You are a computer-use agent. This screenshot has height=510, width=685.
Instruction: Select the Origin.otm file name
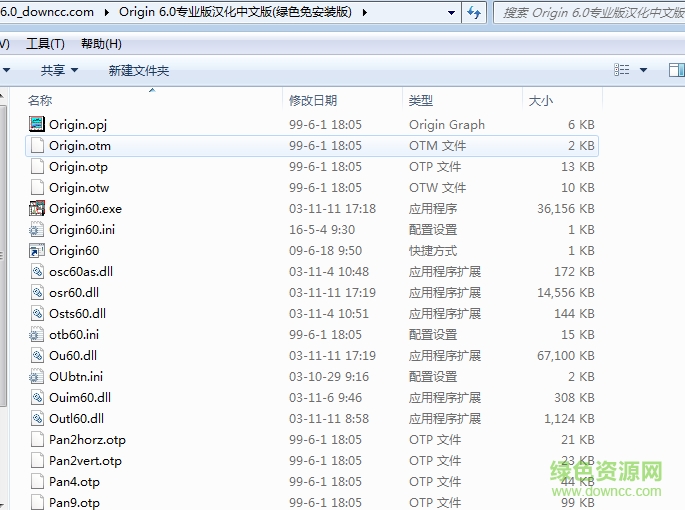pos(80,146)
